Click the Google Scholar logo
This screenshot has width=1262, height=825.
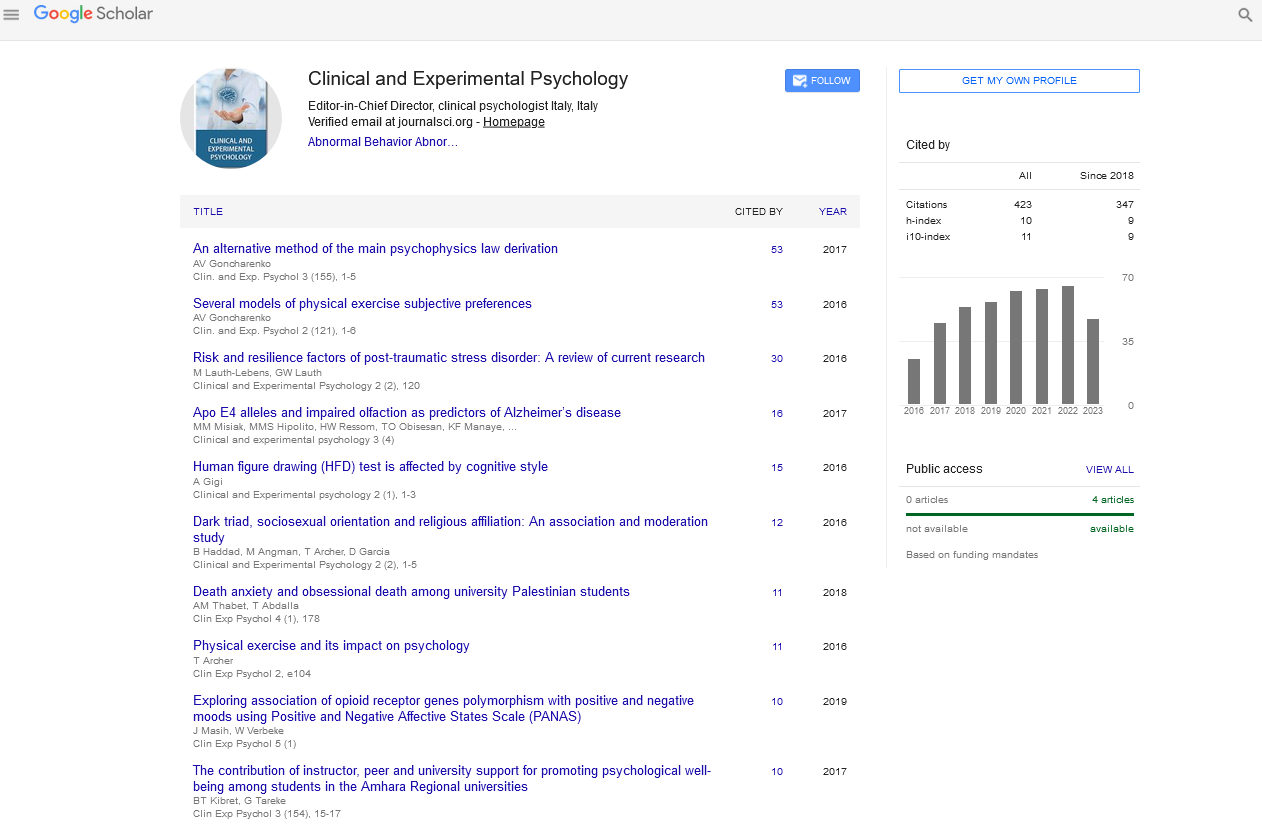[93, 14]
